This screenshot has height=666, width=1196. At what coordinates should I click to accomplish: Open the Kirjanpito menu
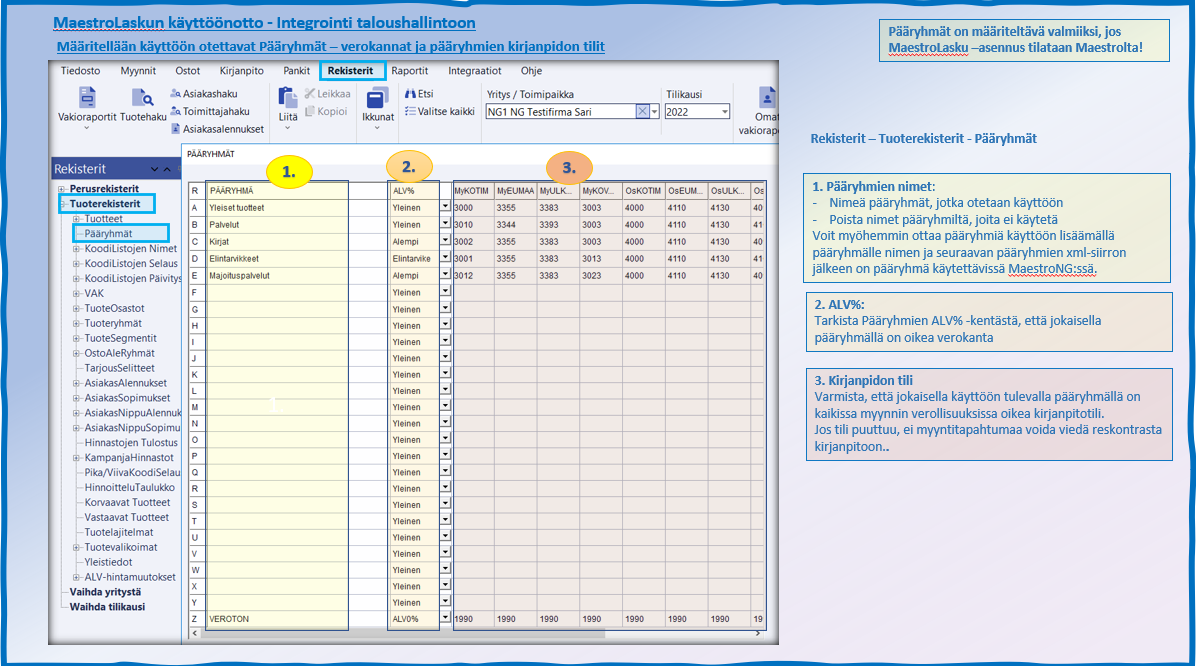coord(241,71)
